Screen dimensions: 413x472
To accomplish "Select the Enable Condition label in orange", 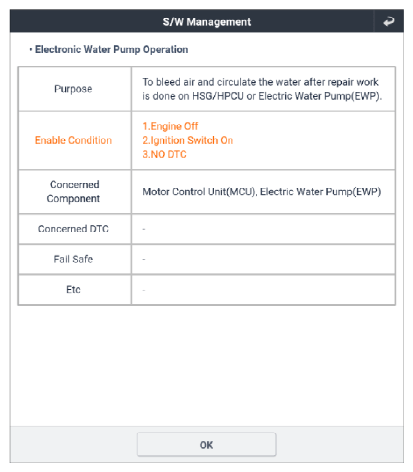I will tap(73, 140).
